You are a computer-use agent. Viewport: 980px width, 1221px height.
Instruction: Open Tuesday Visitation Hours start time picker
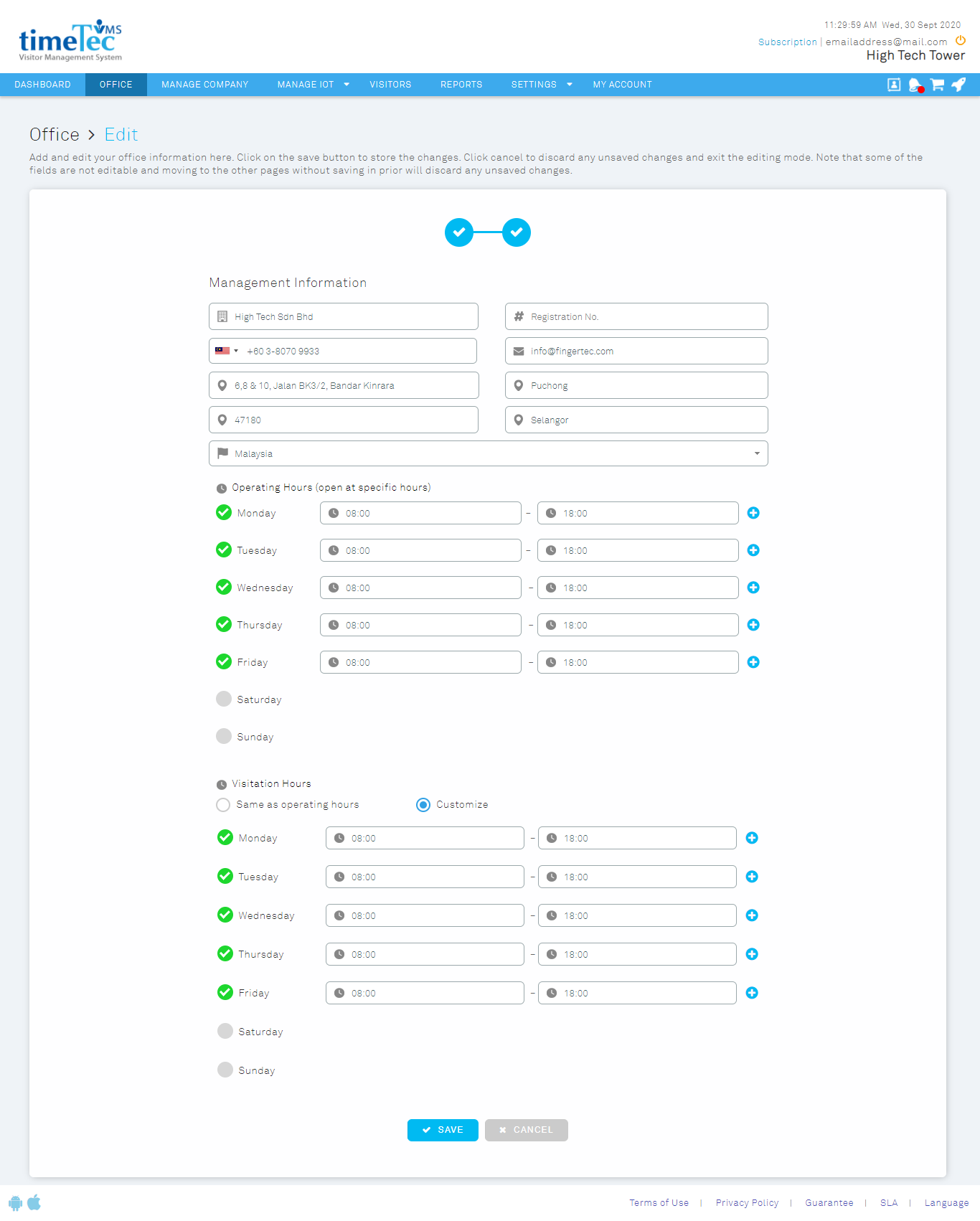tap(425, 877)
